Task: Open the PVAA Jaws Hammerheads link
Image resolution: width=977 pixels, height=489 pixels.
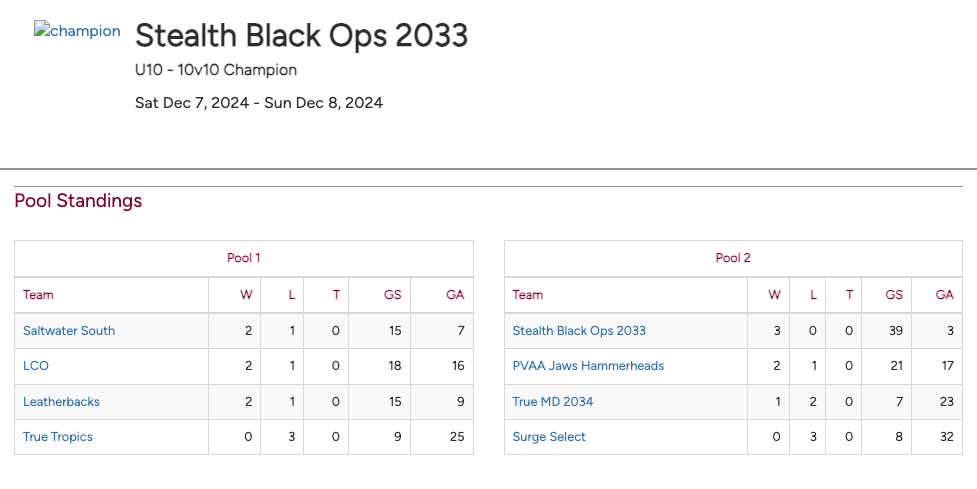Action: (588, 366)
